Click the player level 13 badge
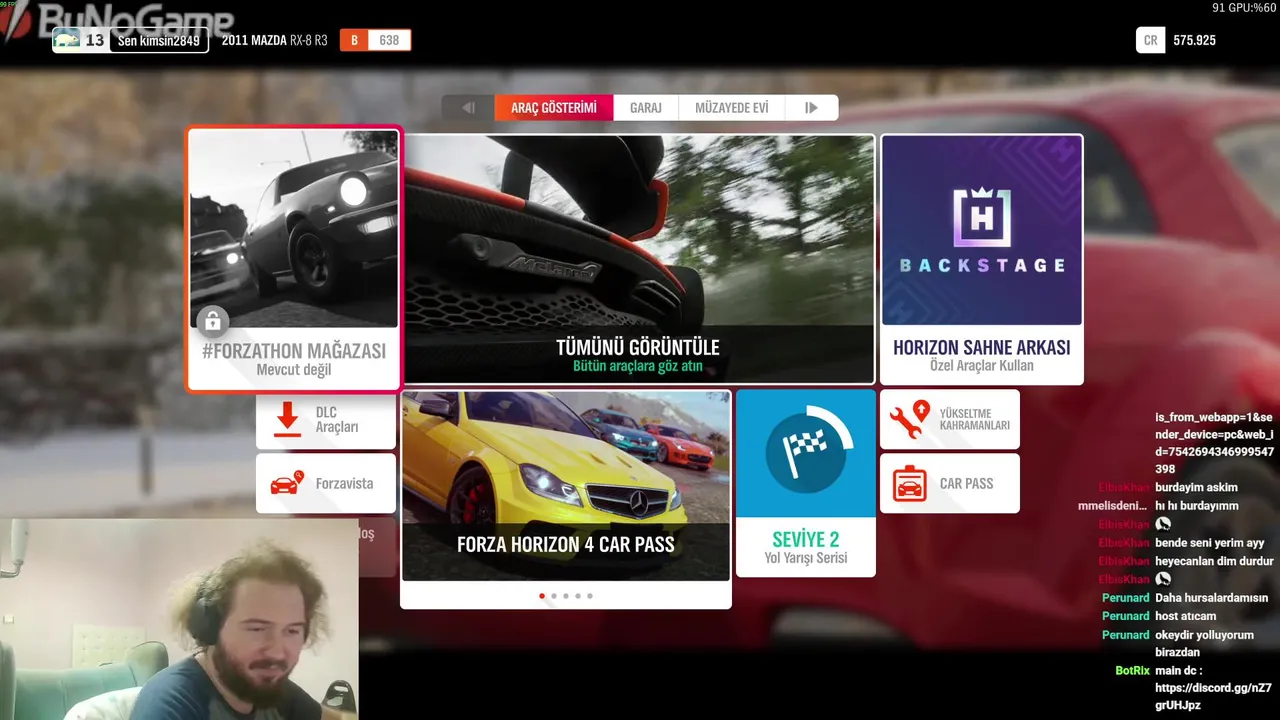The width and height of the screenshot is (1280, 720). [80, 41]
